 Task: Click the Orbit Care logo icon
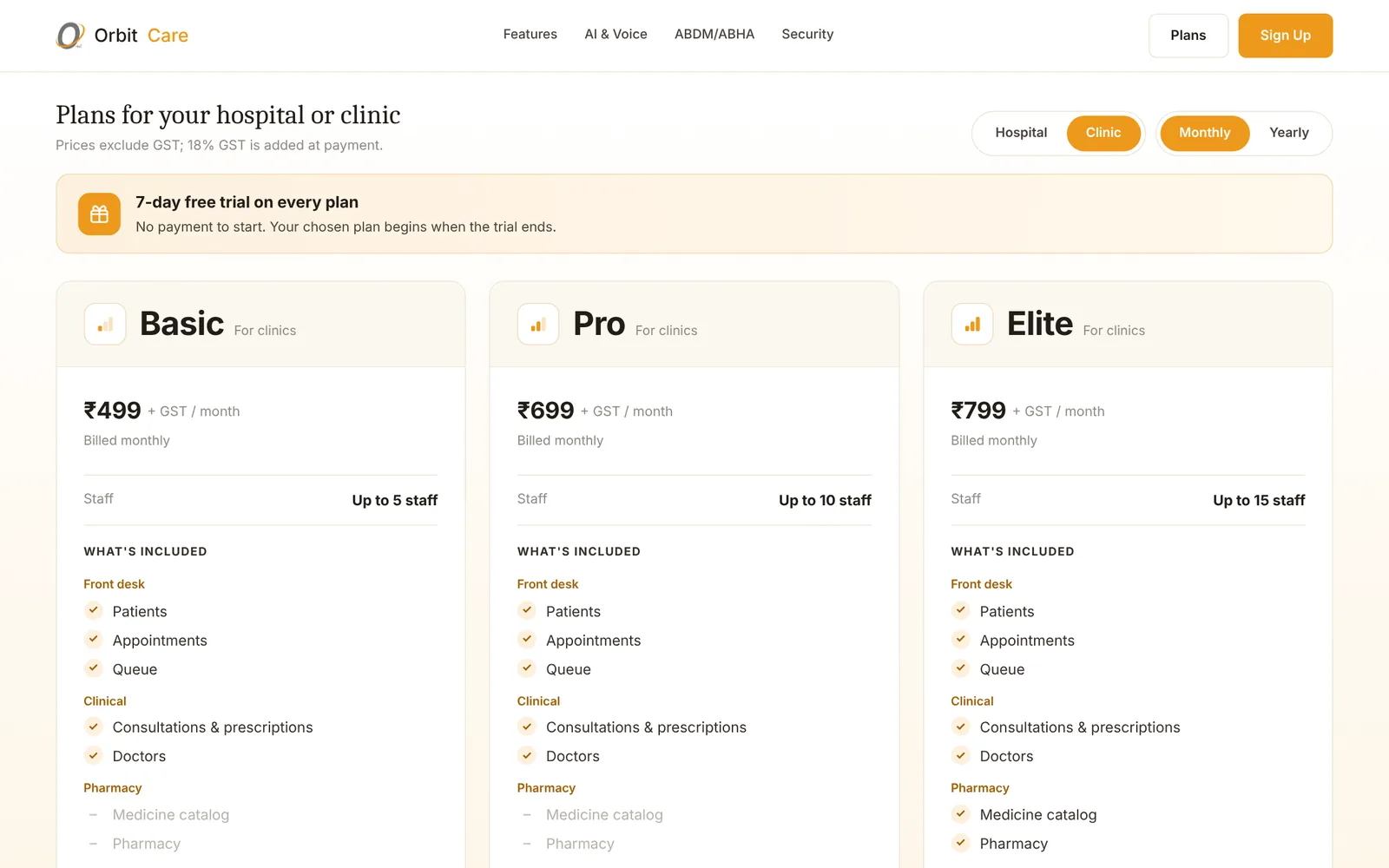tap(70, 36)
